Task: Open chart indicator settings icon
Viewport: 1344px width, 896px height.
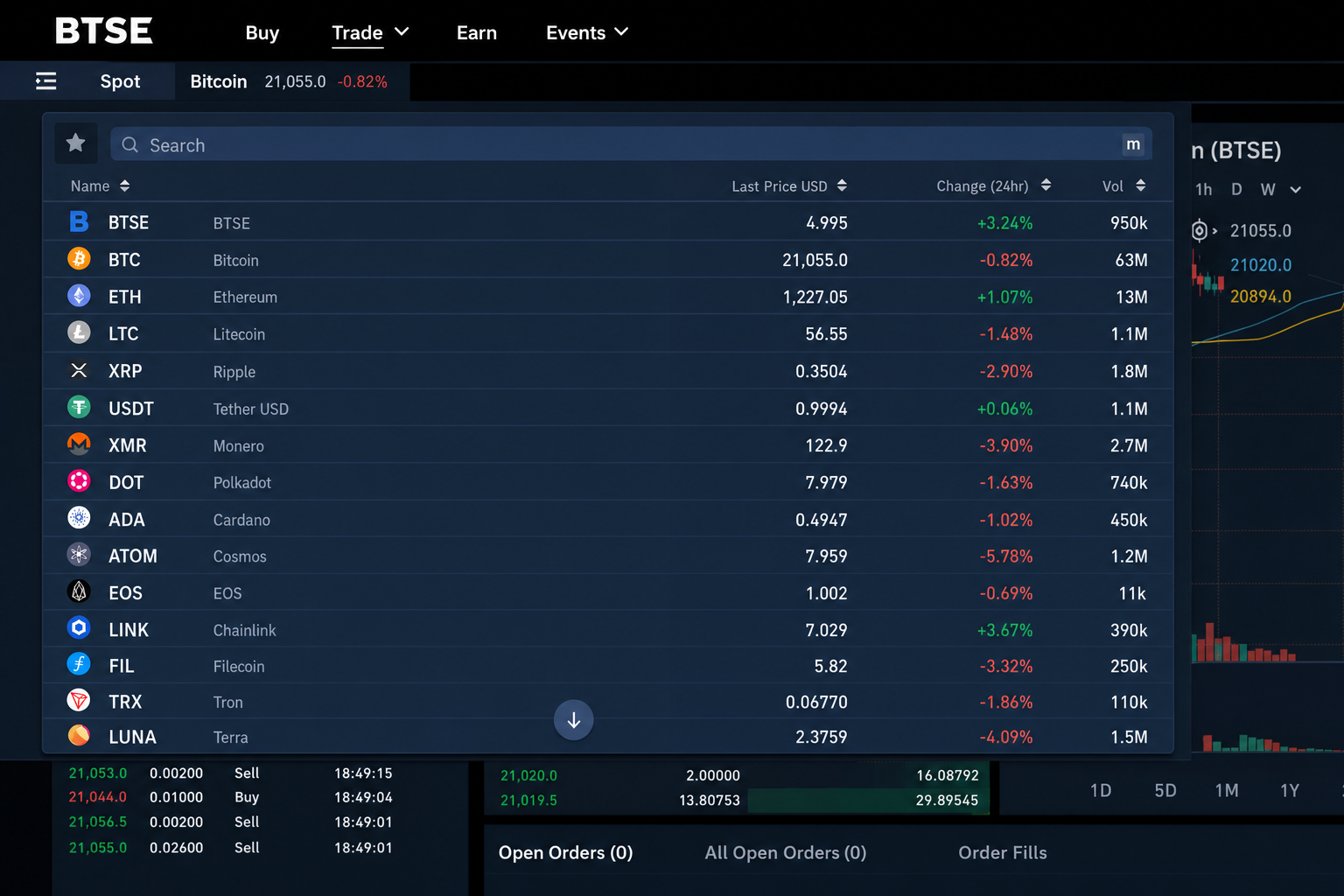Action: point(1200,231)
